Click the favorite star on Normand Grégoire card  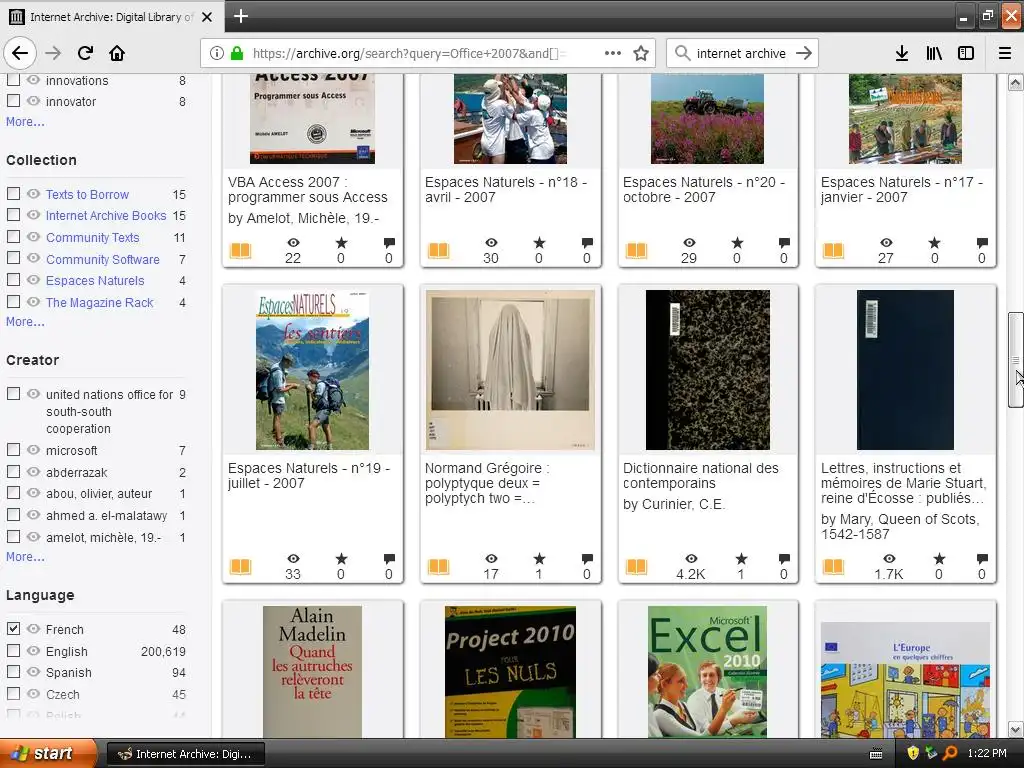tap(539, 559)
